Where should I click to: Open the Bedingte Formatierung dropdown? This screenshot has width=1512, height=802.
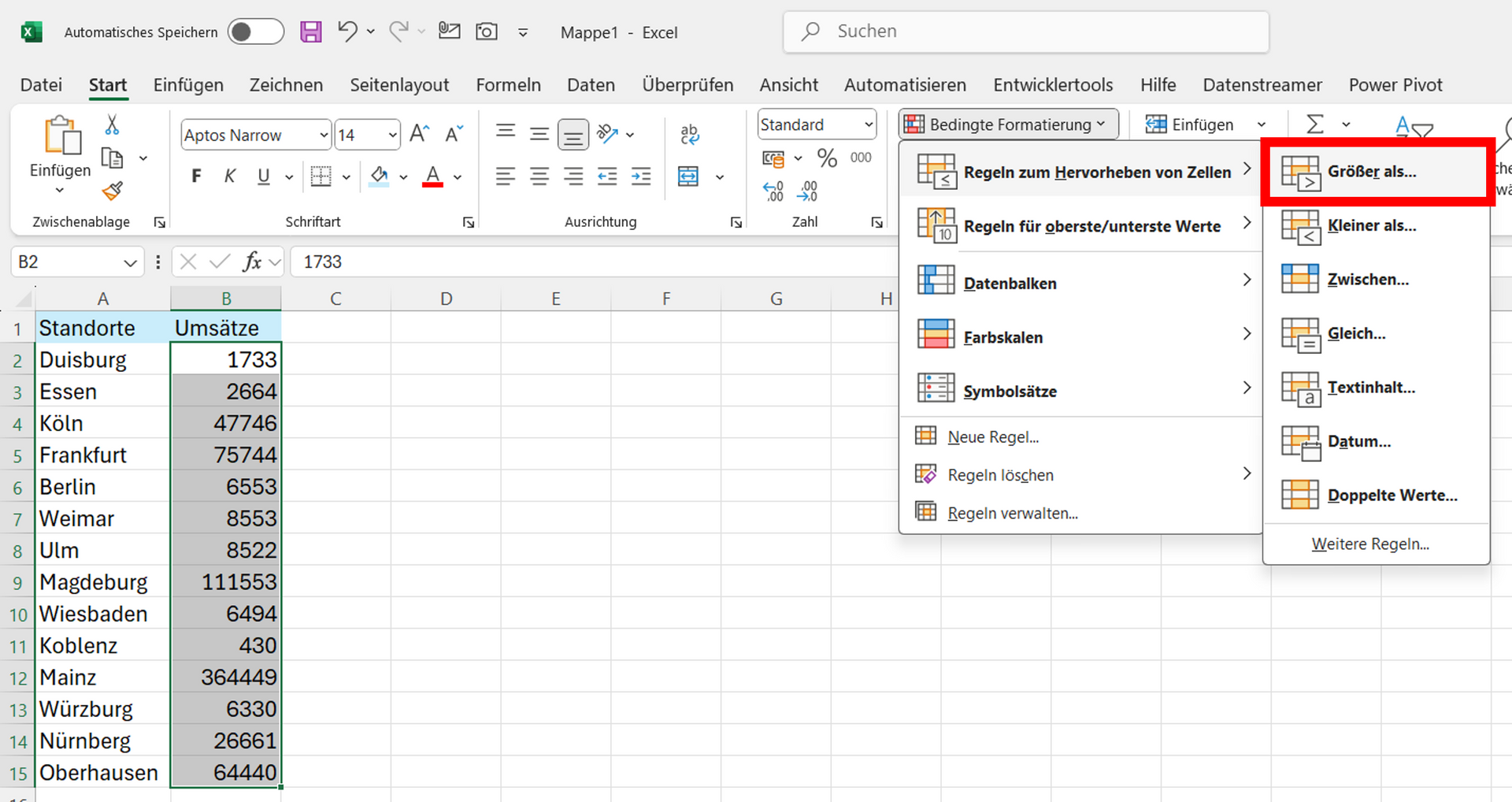1009,124
